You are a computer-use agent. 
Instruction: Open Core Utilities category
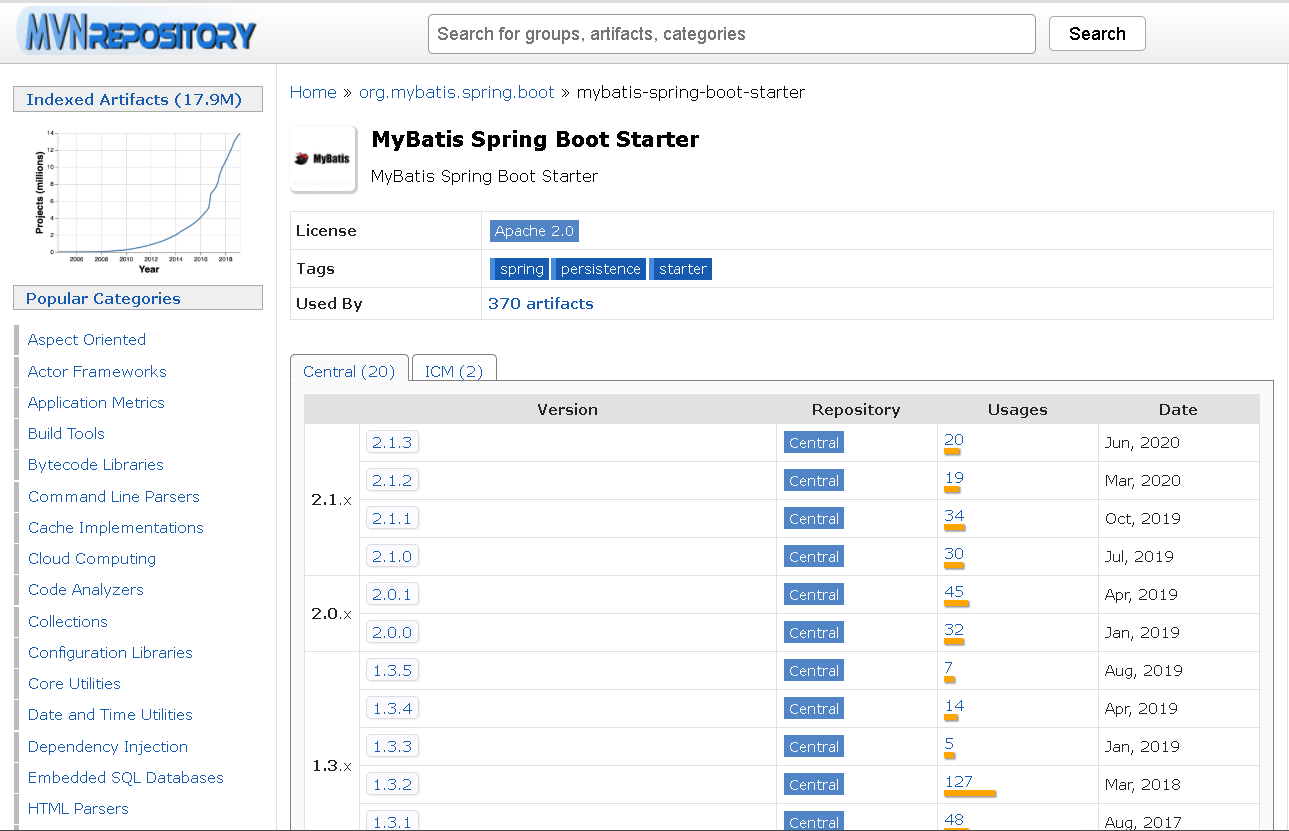[x=74, y=683]
